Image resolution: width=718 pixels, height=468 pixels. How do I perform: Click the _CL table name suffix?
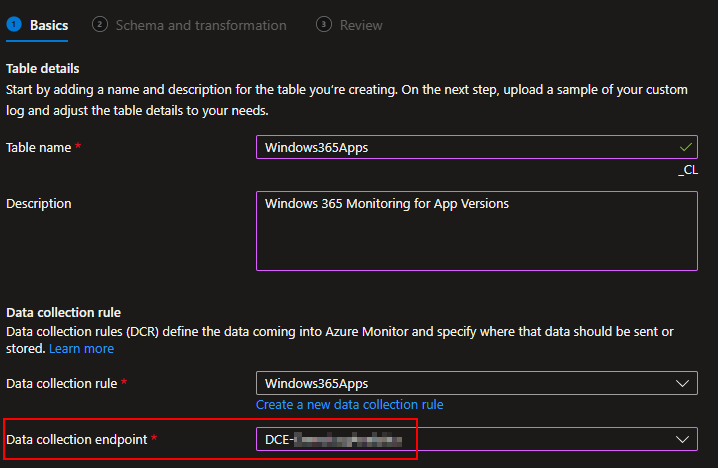687,170
